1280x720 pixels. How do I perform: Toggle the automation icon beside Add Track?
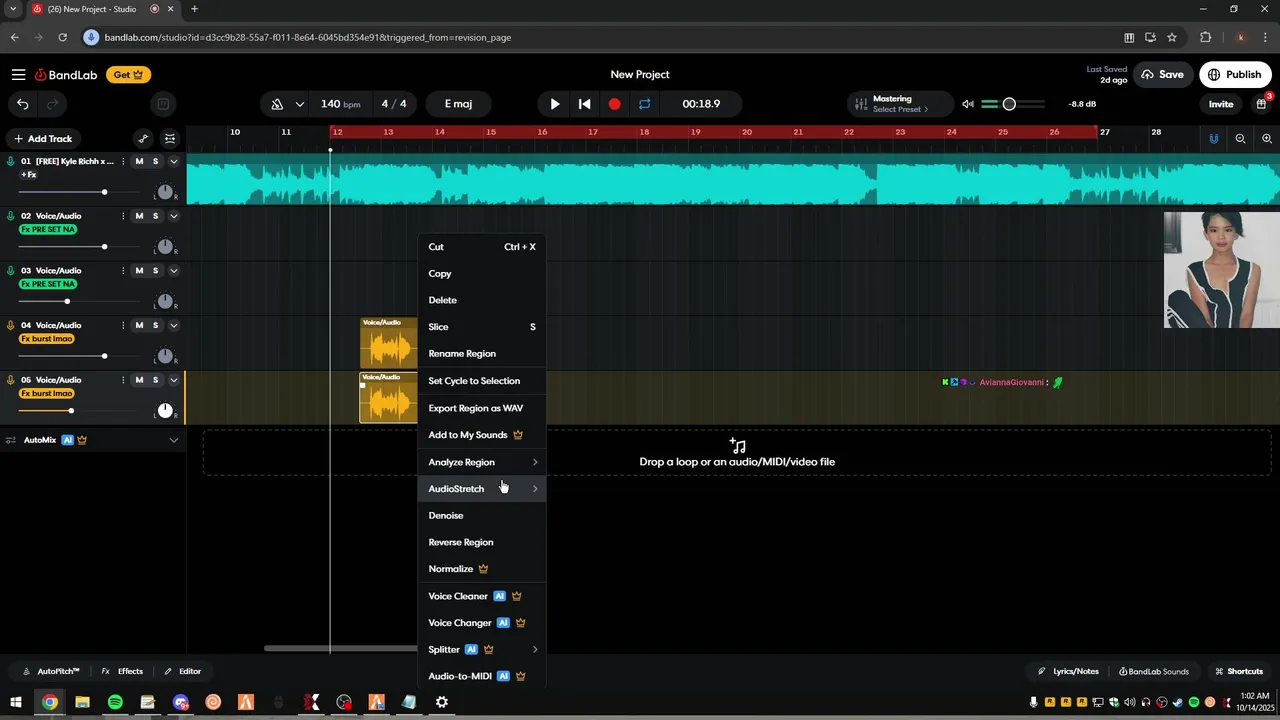coord(143,139)
